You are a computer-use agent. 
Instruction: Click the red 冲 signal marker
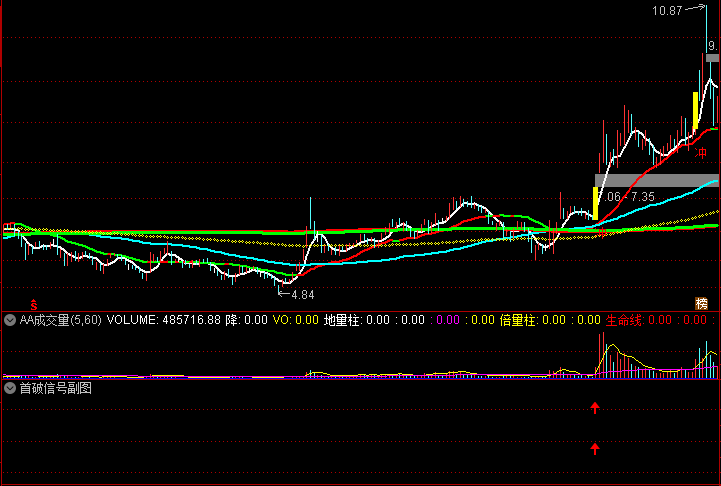(x=701, y=153)
